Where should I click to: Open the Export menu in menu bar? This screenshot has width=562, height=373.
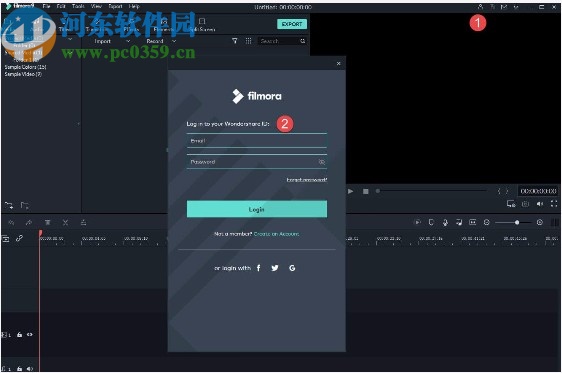115,6
